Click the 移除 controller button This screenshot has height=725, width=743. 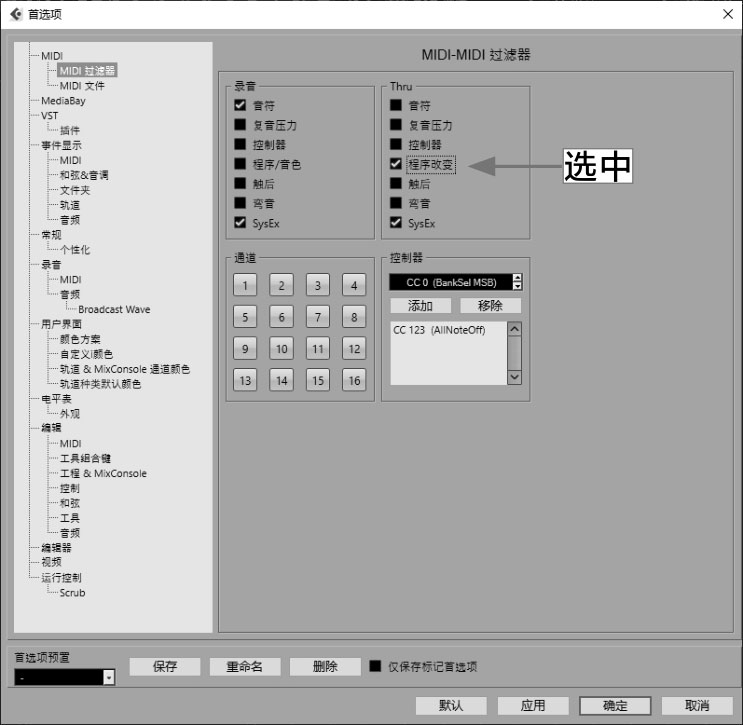(490, 306)
